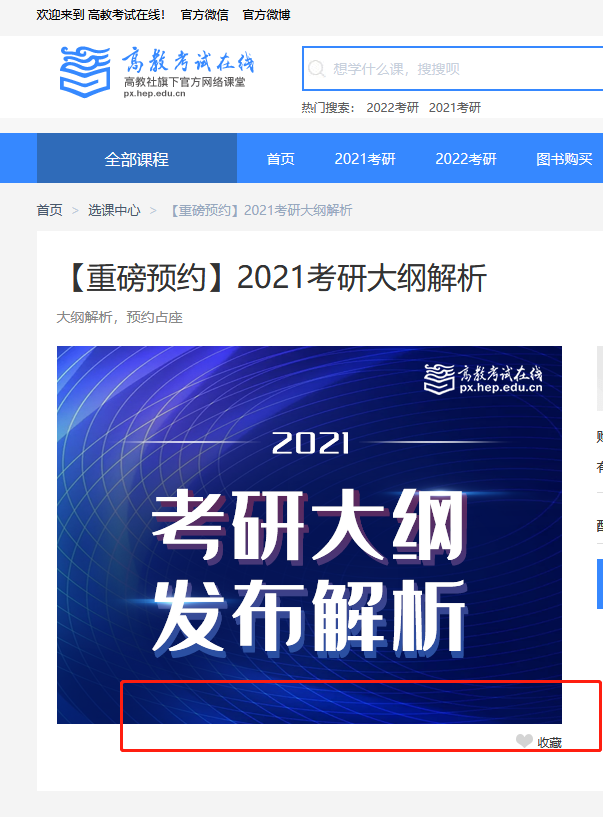Click 首页 in the breadcrumb

pos(50,210)
